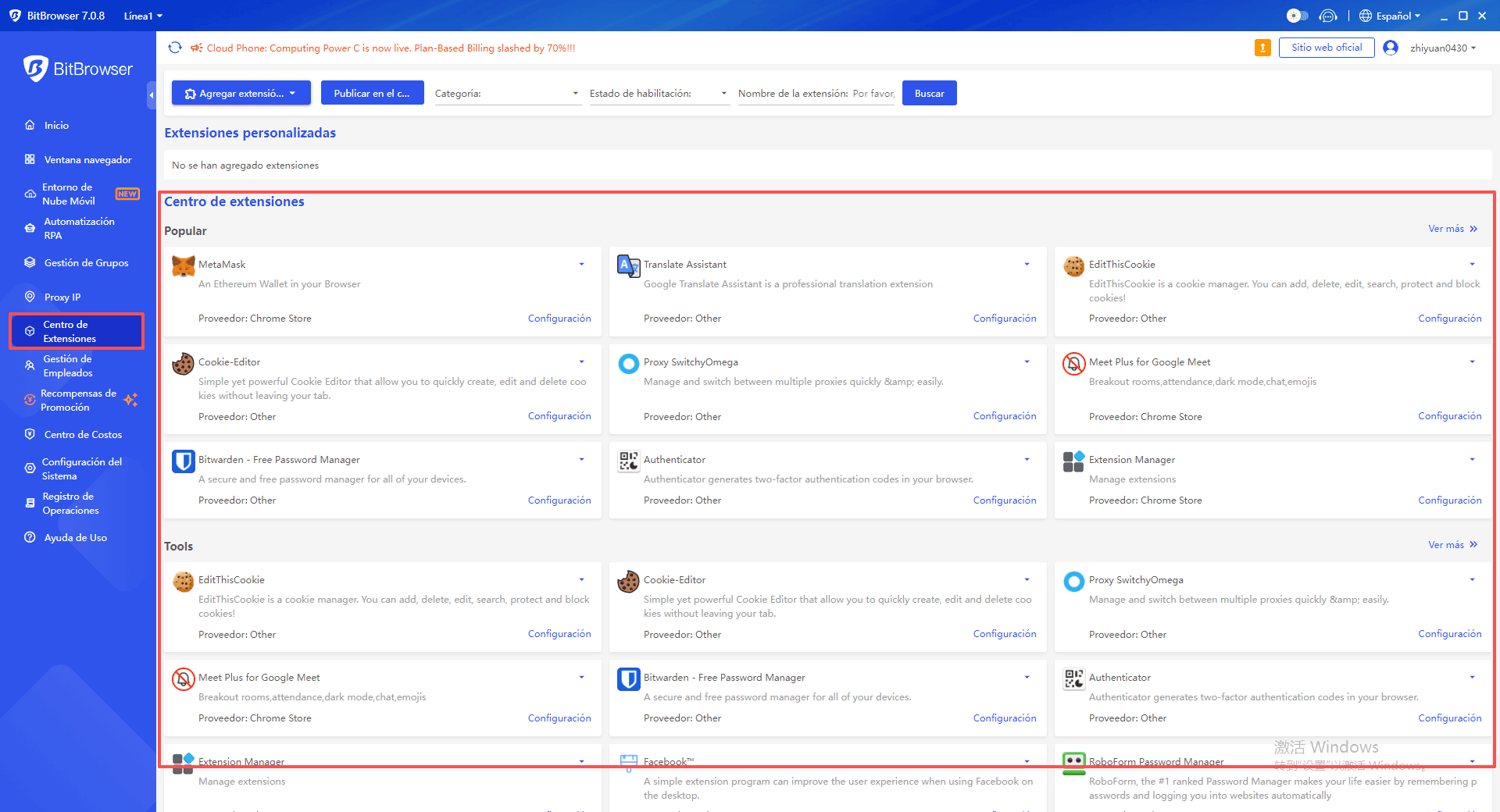Image resolution: width=1500 pixels, height=812 pixels.
Task: Open the Proxy IP sidebar icon
Action: click(29, 297)
